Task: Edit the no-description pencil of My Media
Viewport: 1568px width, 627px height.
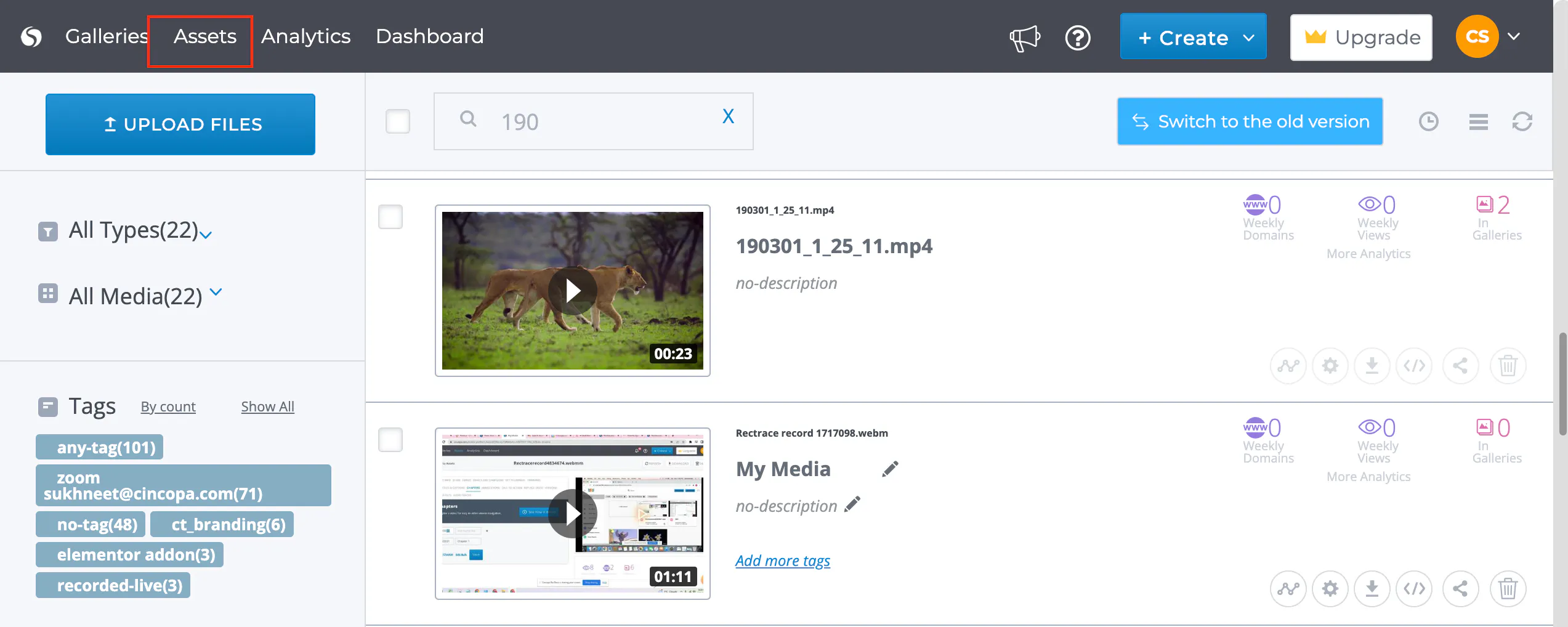Action: click(852, 505)
